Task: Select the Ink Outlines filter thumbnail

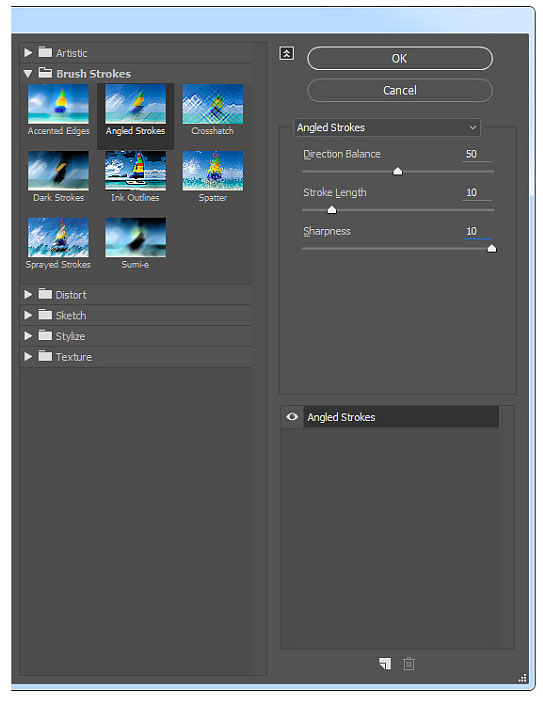Action: [135, 171]
